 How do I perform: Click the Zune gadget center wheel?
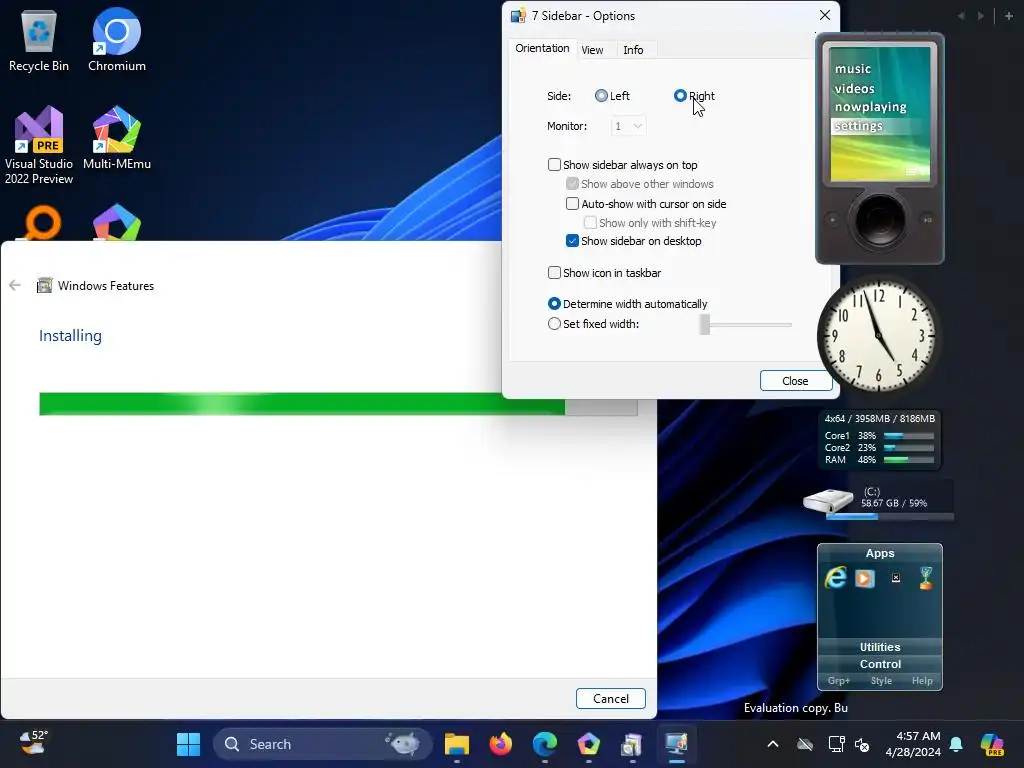pos(880,219)
